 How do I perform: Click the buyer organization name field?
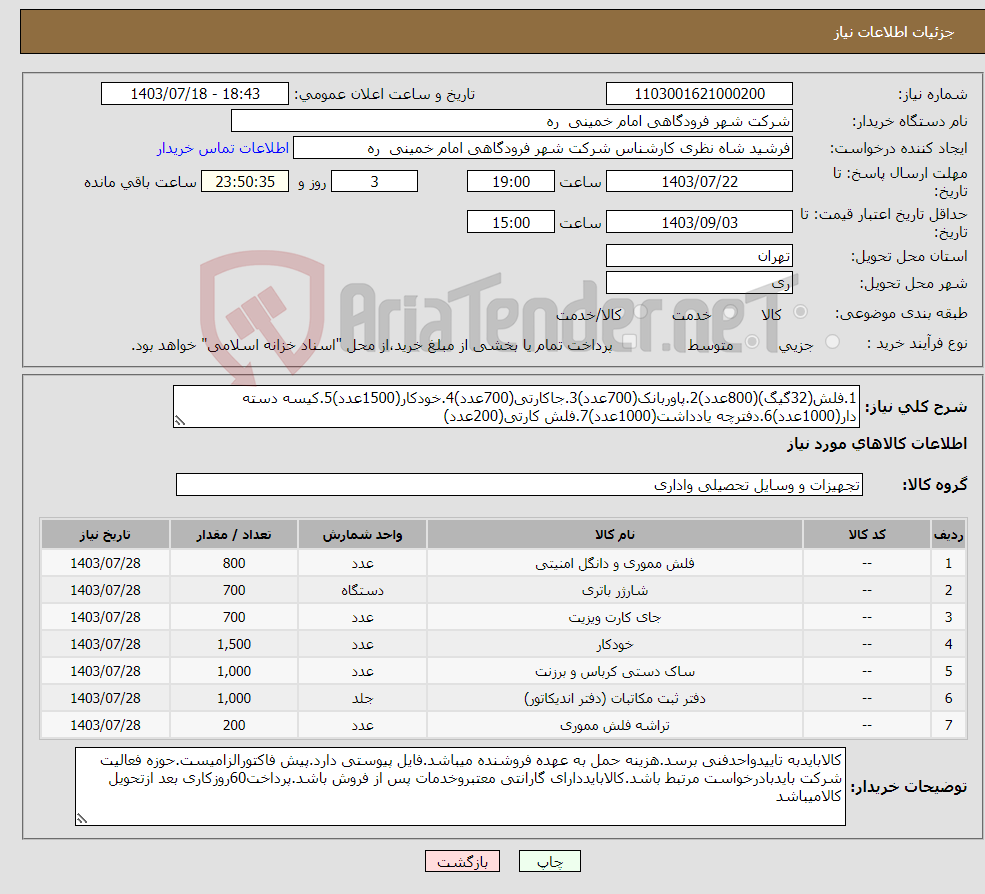tap(512, 121)
